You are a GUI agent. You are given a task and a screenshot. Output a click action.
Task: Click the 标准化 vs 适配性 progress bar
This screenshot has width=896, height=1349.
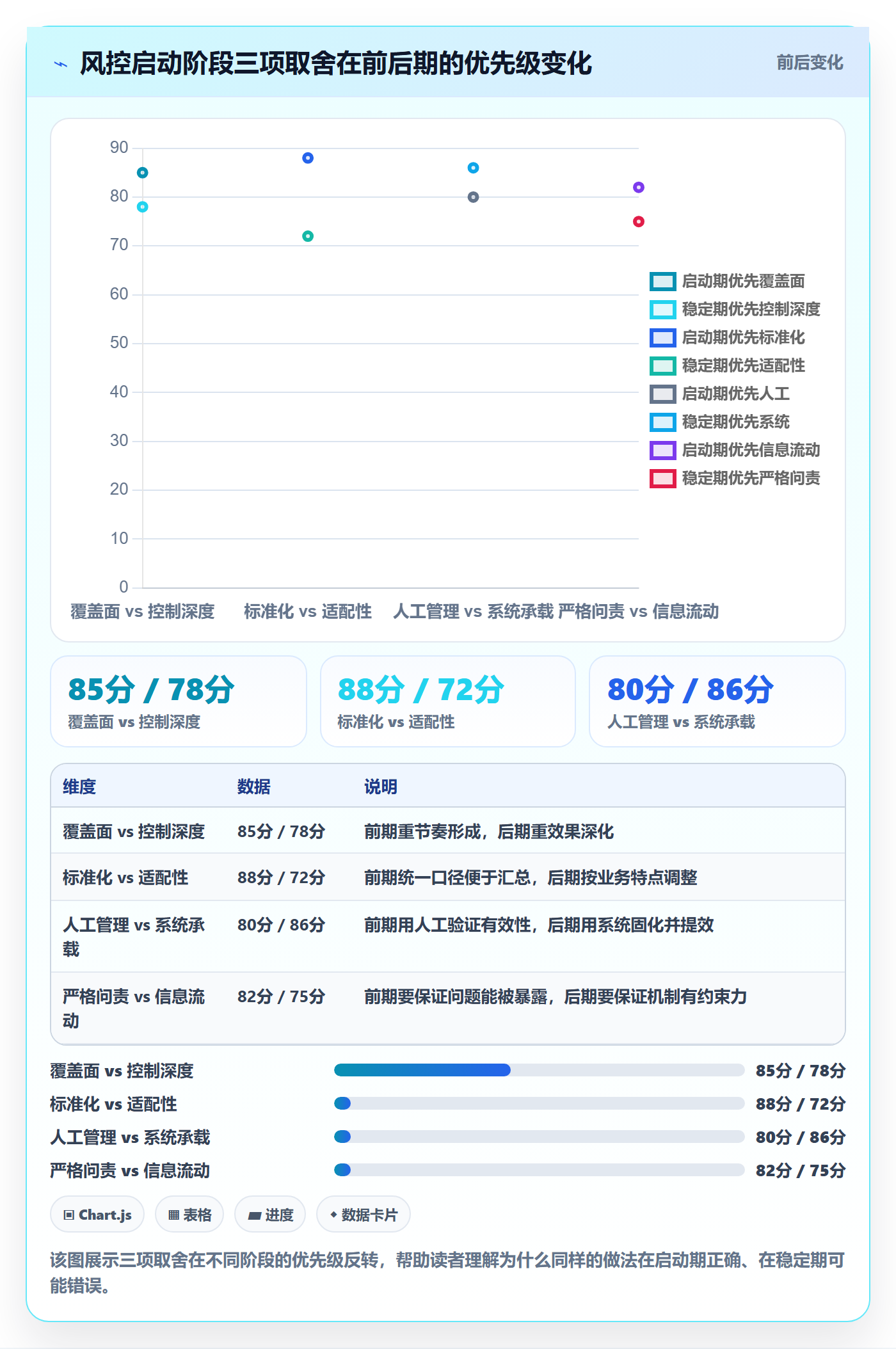(539, 1103)
